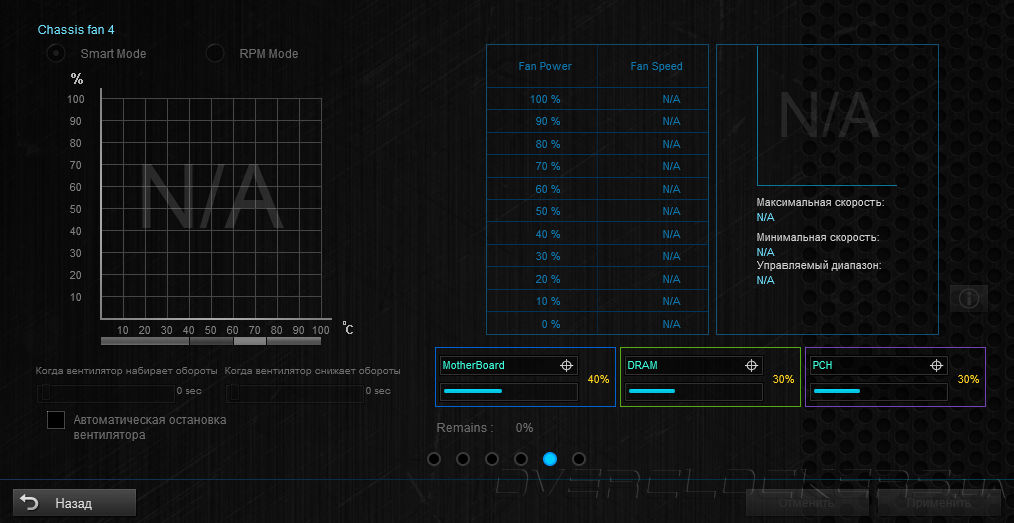The height and width of the screenshot is (523, 1014).
Task: Click the fan curve graph area
Action: coord(211,209)
